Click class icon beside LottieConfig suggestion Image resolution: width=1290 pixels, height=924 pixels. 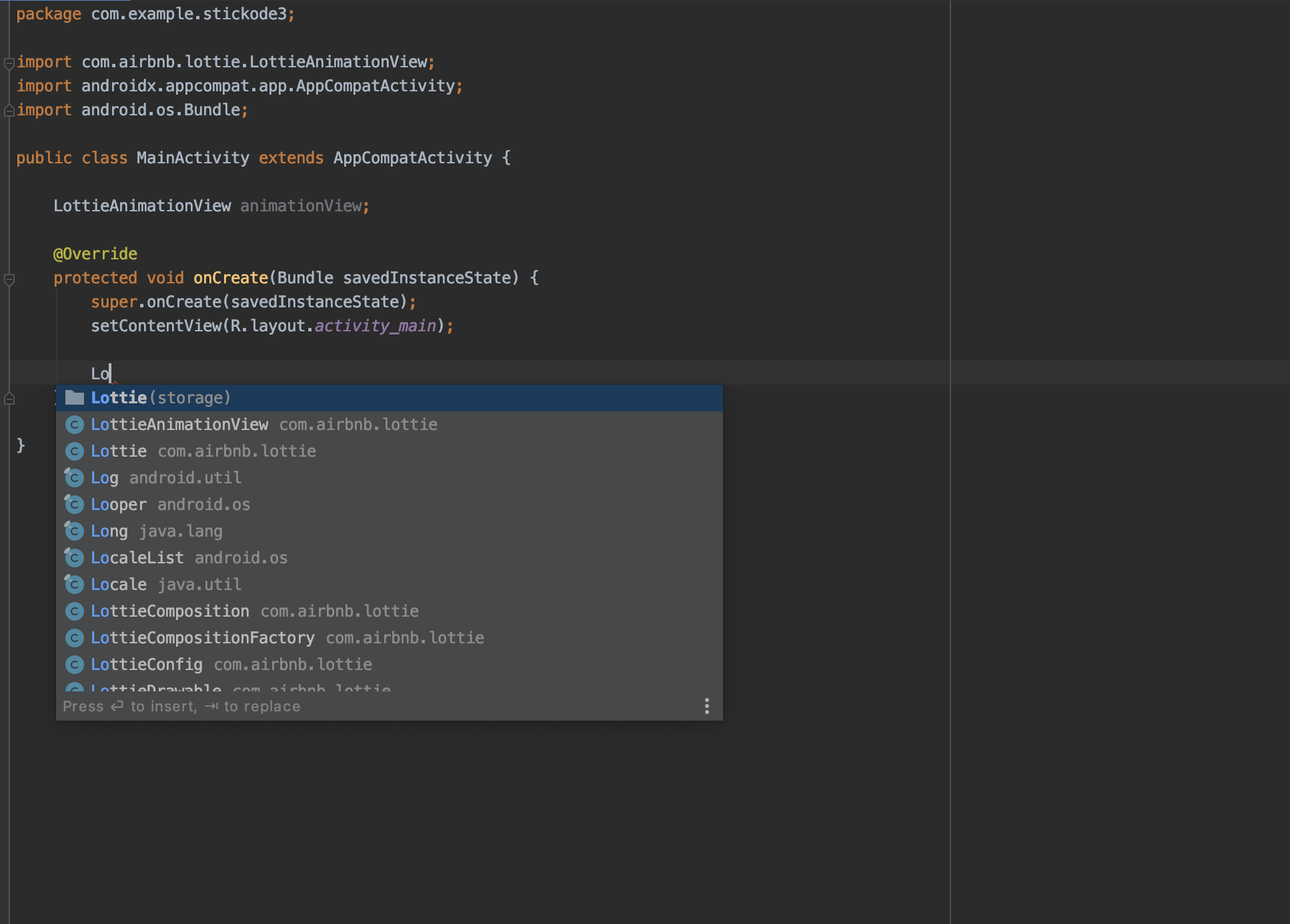point(75,665)
